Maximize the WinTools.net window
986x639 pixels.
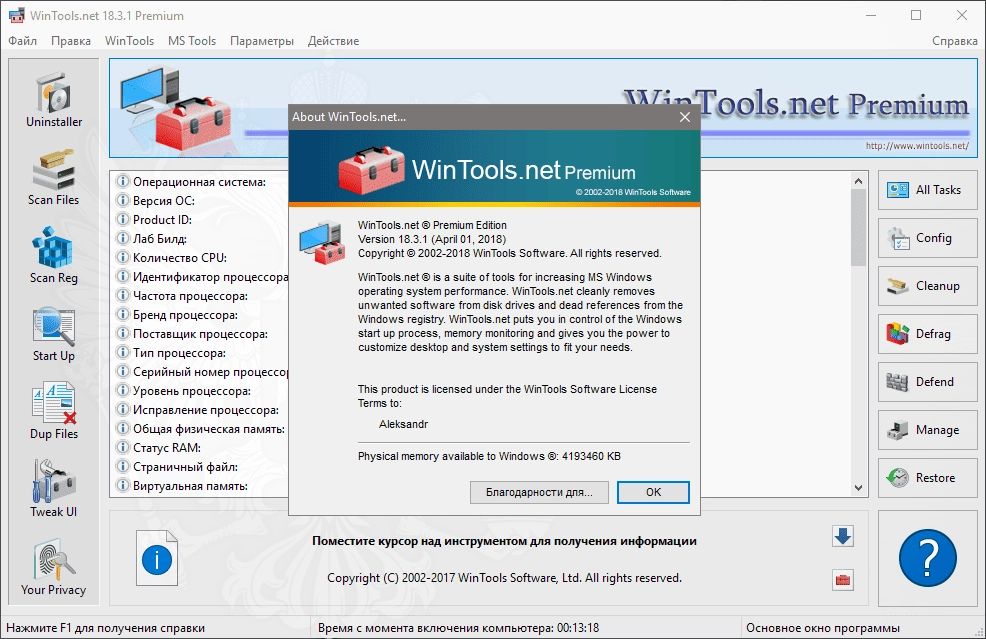(x=916, y=15)
